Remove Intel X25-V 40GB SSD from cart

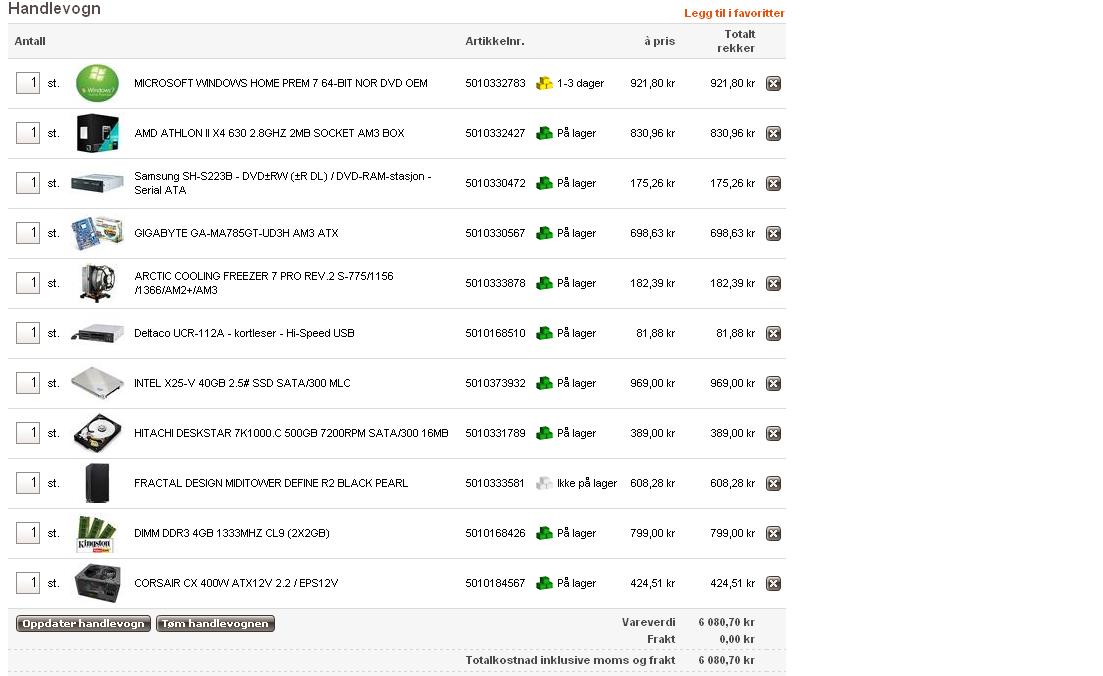[x=773, y=383]
